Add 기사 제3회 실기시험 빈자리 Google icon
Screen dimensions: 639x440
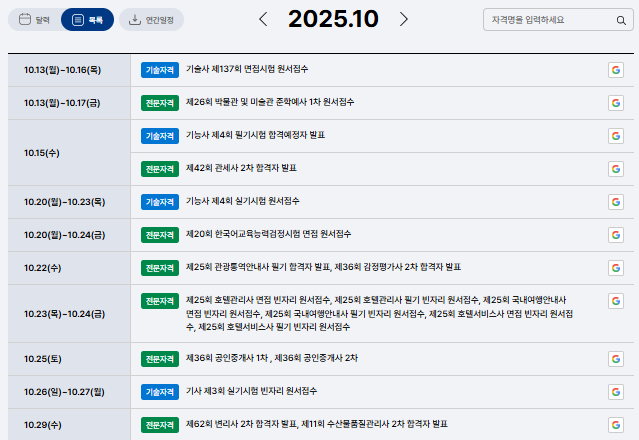pyautogui.click(x=616, y=392)
